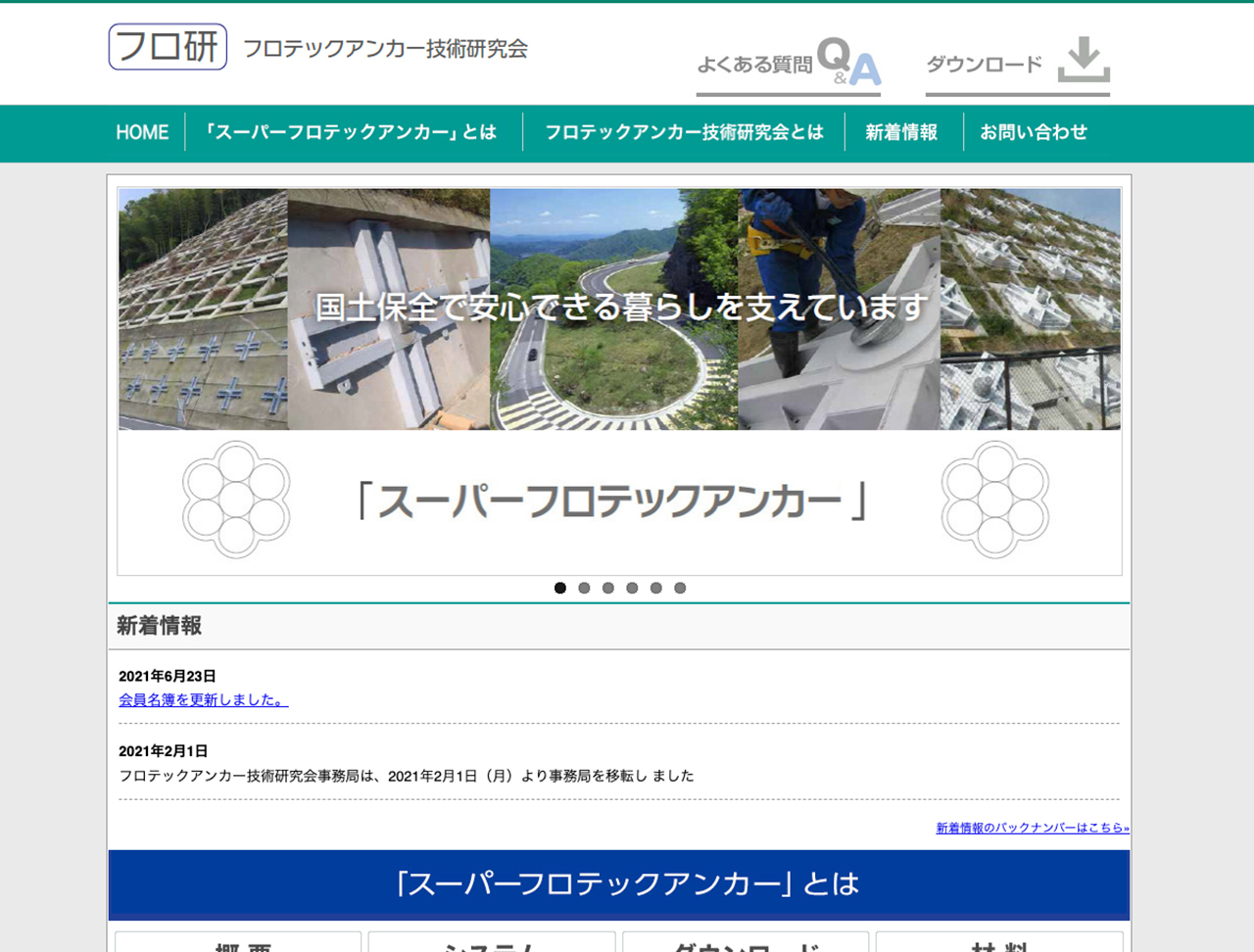
Task: Click the 2021年6月23日 date
Action: click(x=168, y=676)
